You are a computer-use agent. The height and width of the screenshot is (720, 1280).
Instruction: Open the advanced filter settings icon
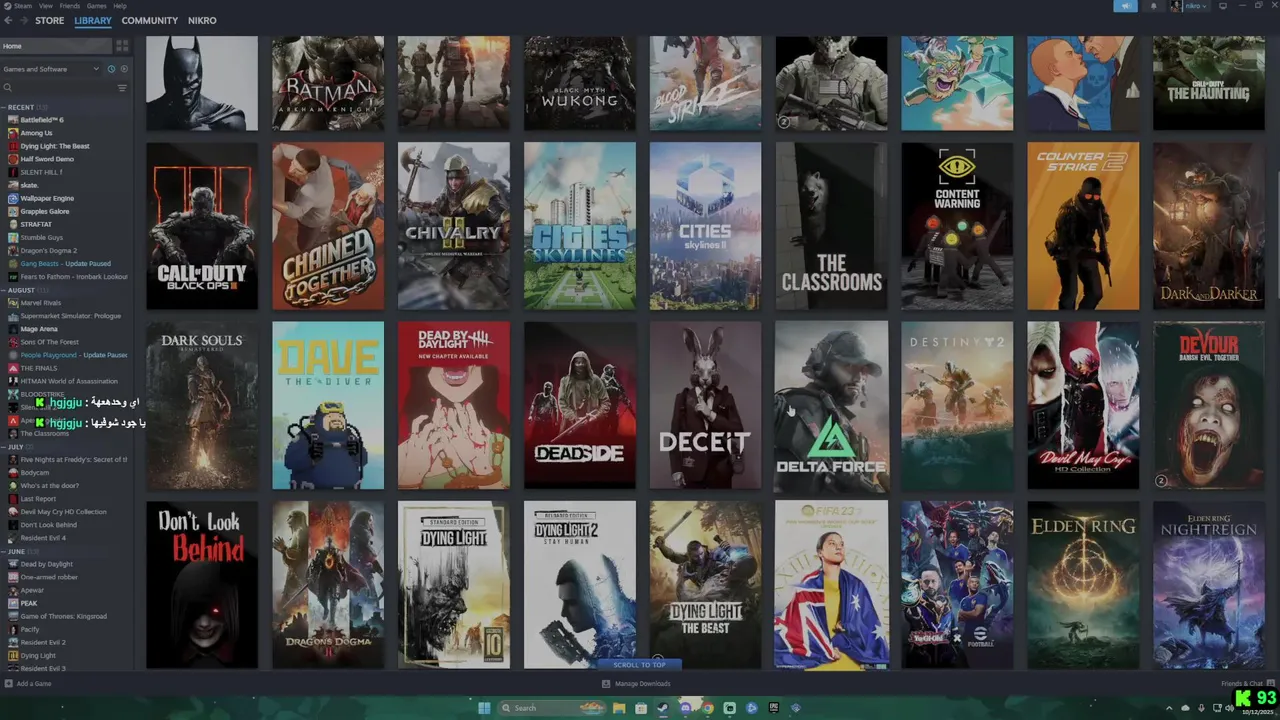pos(122,88)
